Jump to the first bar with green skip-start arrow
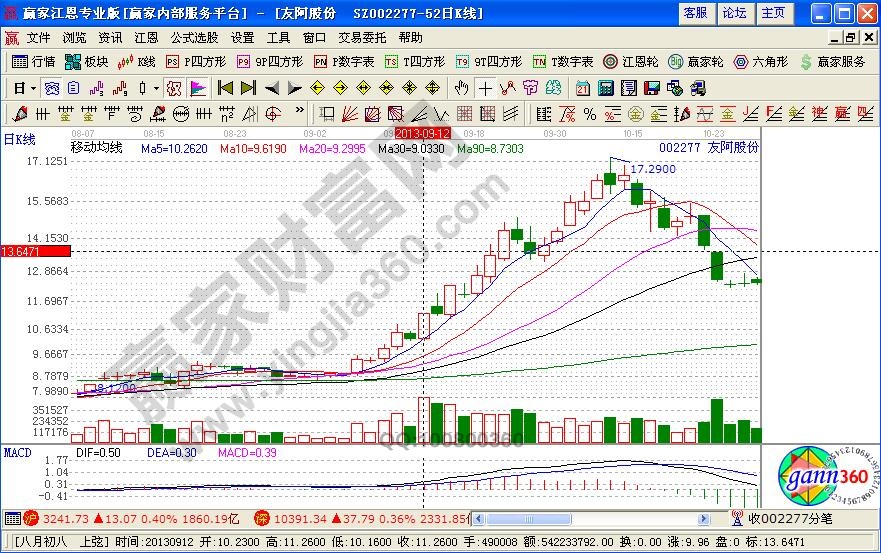This screenshot has width=881, height=553. 225,88
